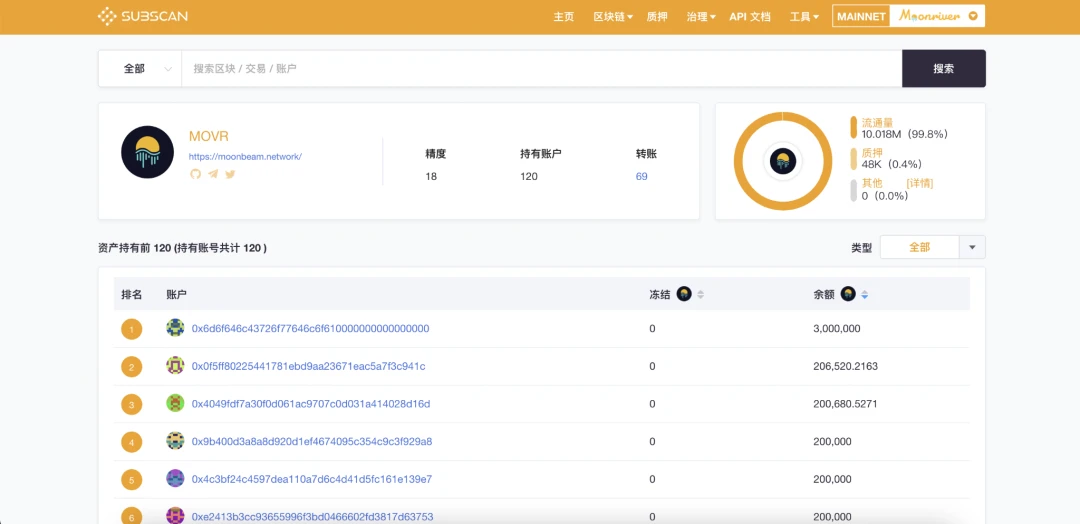Click the Subscan logo in header
Image resolution: width=1080 pixels, height=524 pixels.
pyautogui.click(x=142, y=16)
